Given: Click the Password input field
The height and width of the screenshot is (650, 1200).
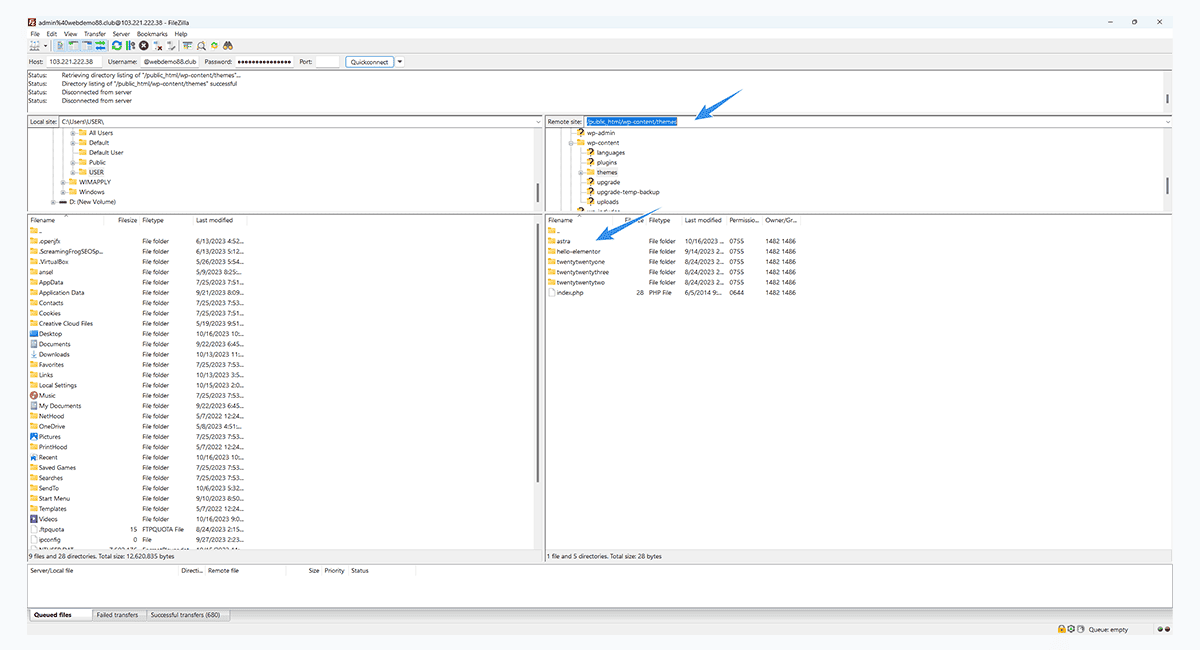Looking at the screenshot, I should coord(264,62).
